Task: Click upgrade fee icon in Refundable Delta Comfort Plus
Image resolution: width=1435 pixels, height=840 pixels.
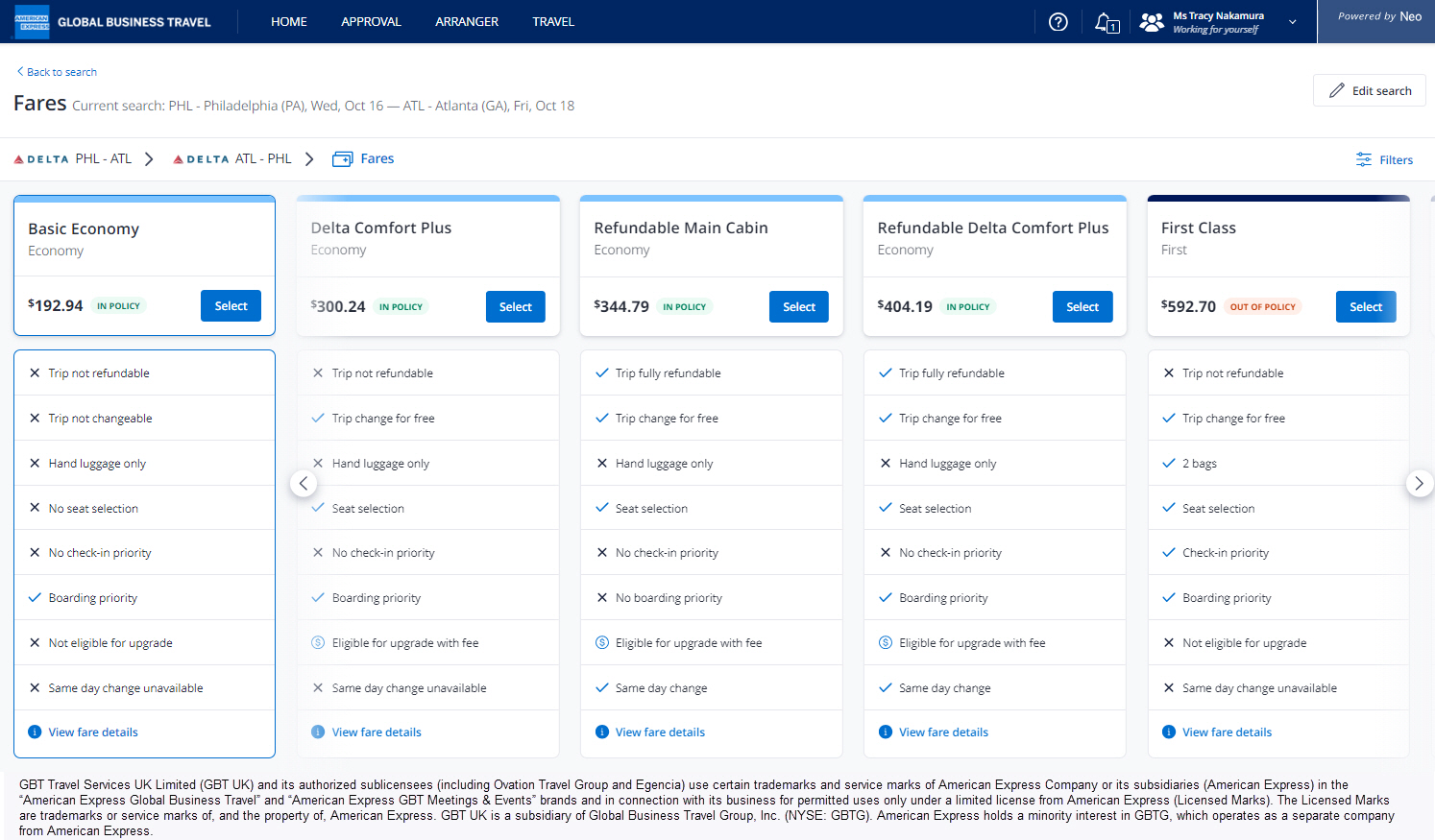Action: coord(886,642)
